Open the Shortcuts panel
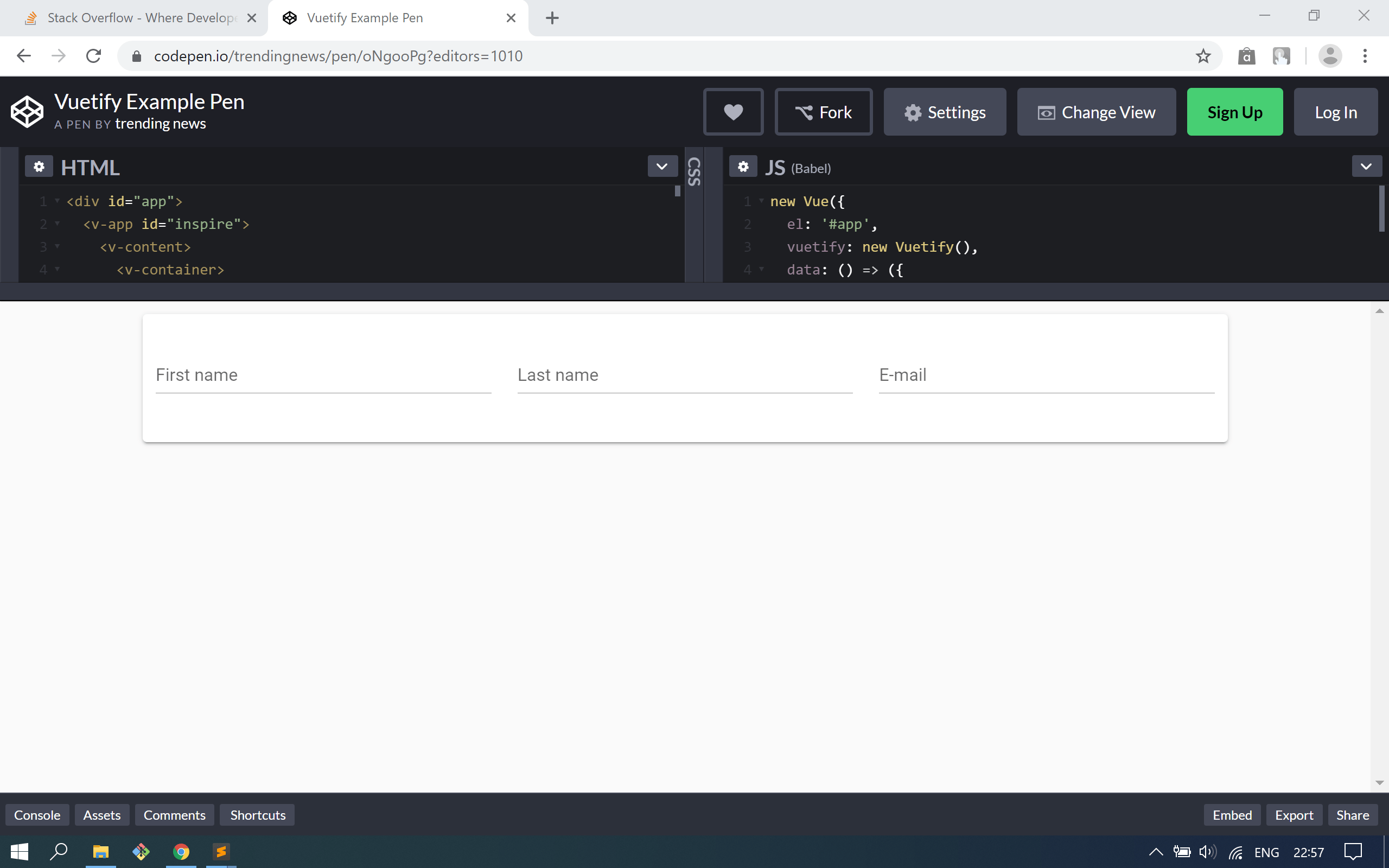 point(258,815)
